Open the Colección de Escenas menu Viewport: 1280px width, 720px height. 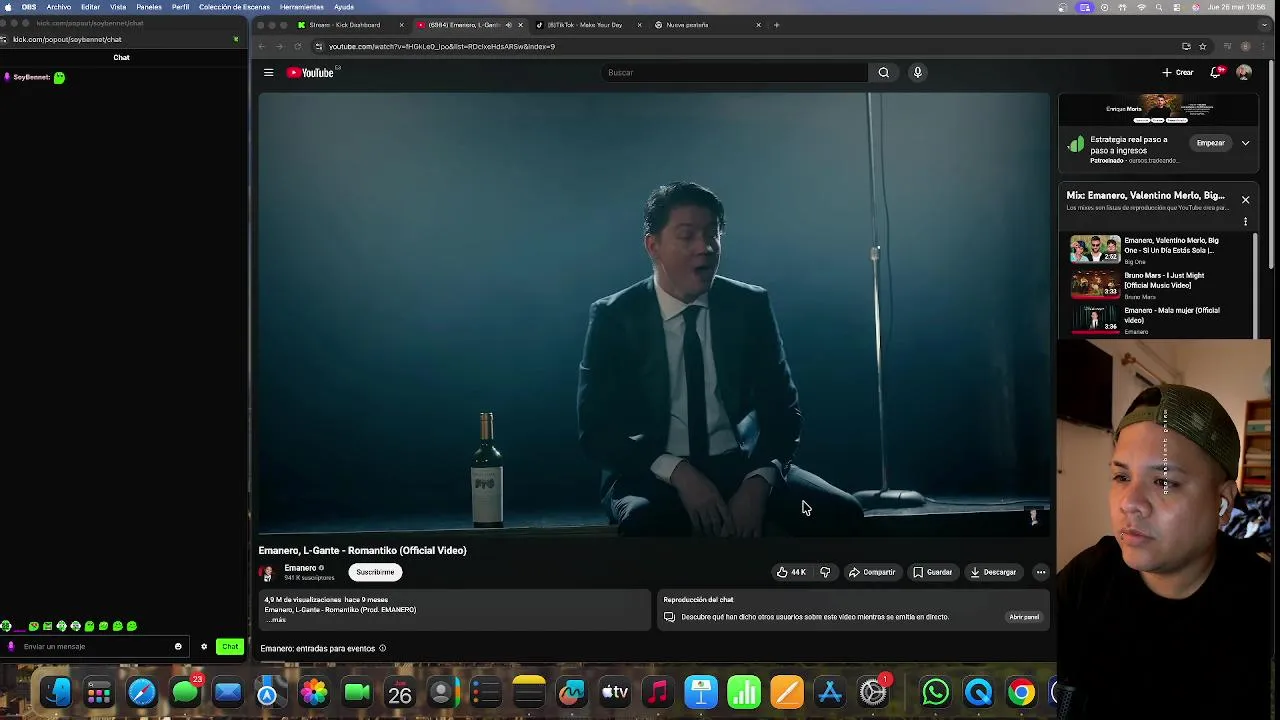[x=234, y=7]
